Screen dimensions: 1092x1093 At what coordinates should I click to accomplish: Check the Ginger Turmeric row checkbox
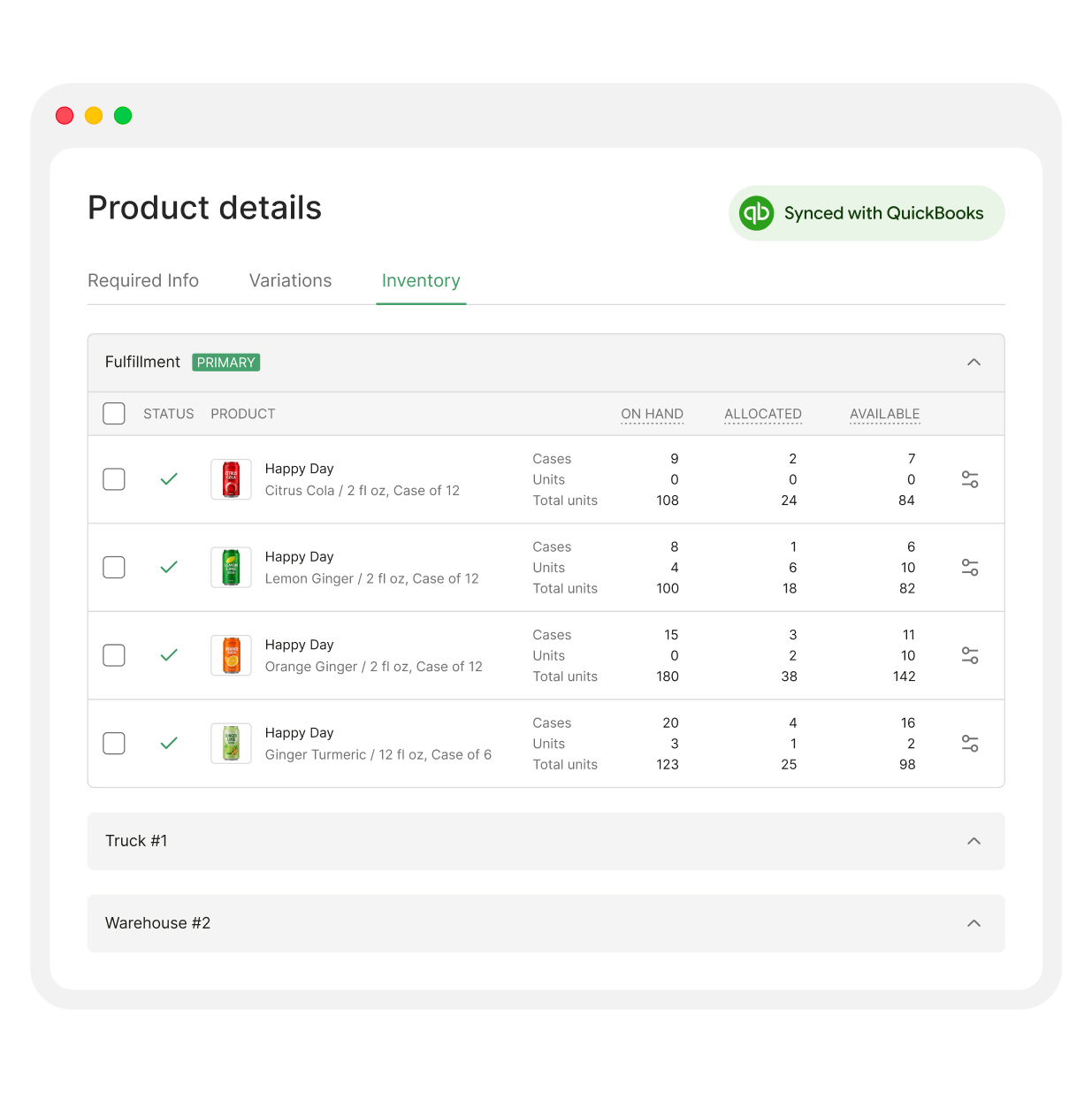[x=114, y=743]
